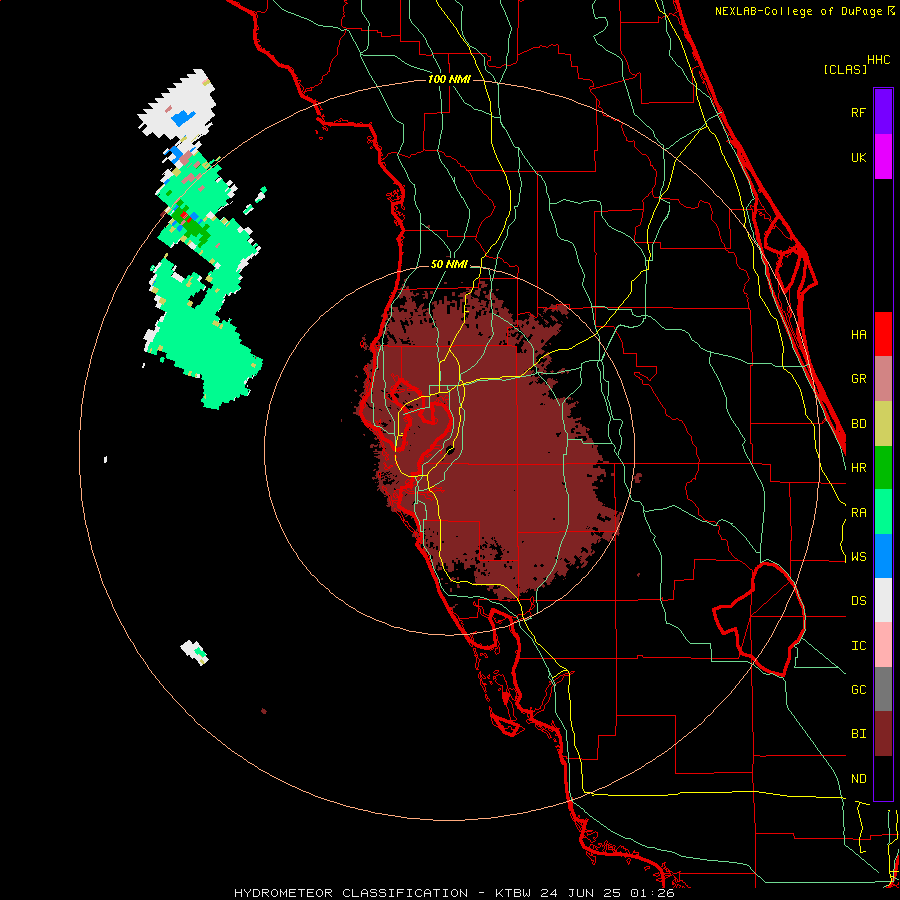The width and height of the screenshot is (900, 900).
Task: Click the ND legend label text
Action: click(858, 779)
